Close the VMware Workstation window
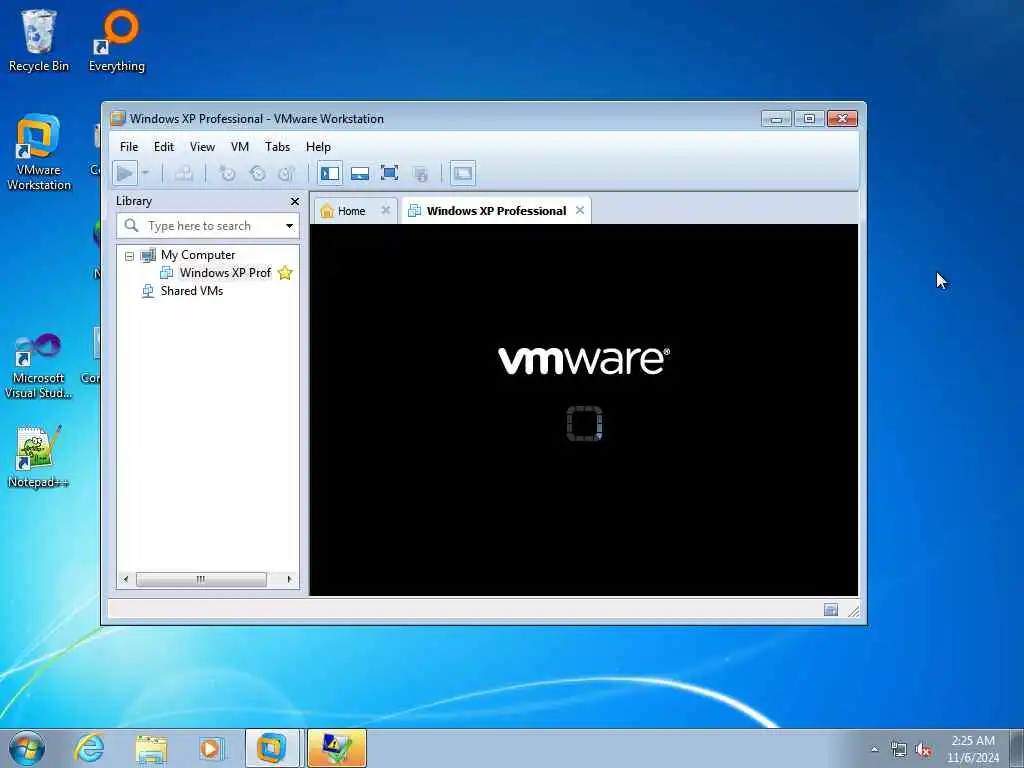 pos(842,118)
